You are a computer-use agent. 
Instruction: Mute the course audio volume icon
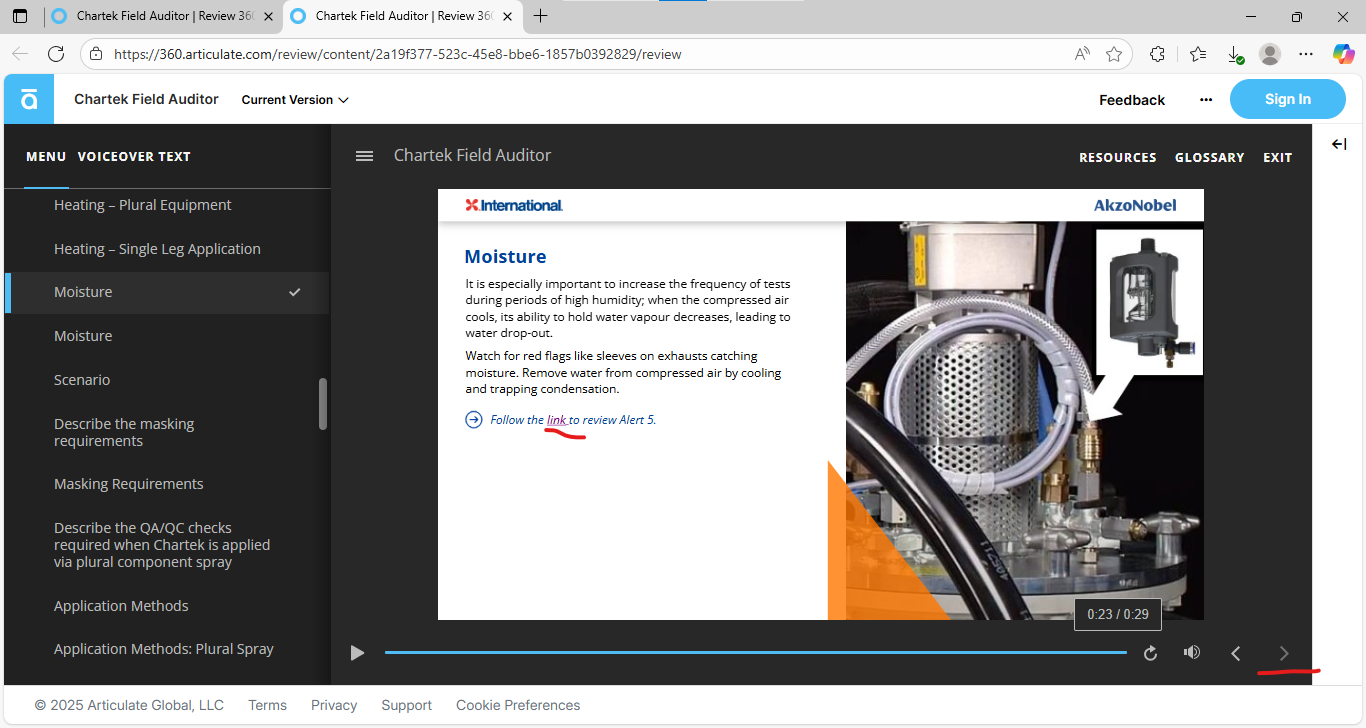pos(1191,653)
